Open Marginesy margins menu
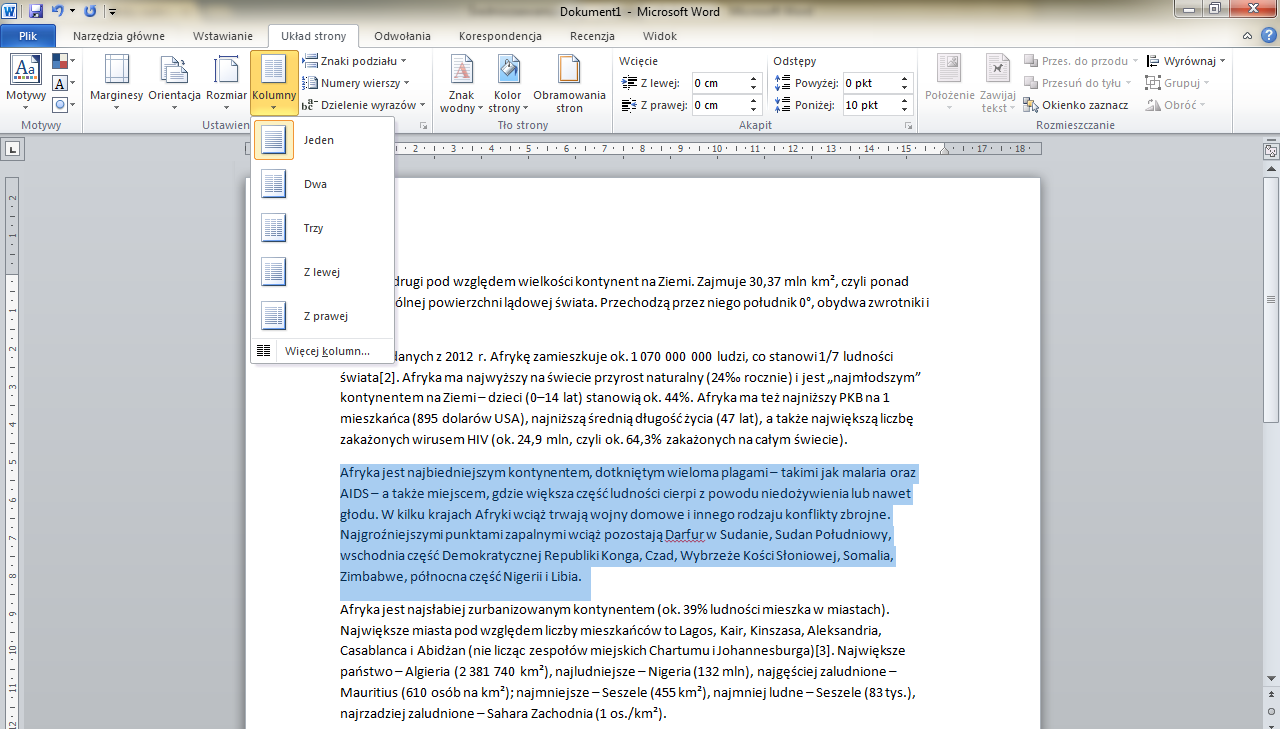The image size is (1280, 729). click(x=117, y=83)
